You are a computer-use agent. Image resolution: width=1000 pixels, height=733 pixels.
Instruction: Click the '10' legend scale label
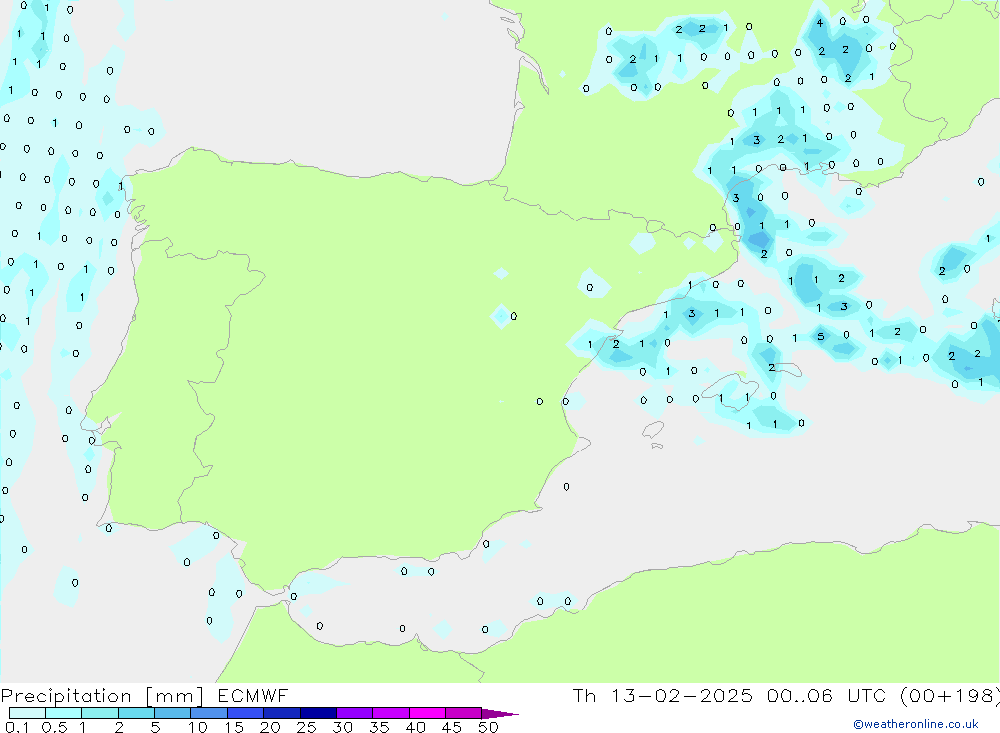click(198, 727)
